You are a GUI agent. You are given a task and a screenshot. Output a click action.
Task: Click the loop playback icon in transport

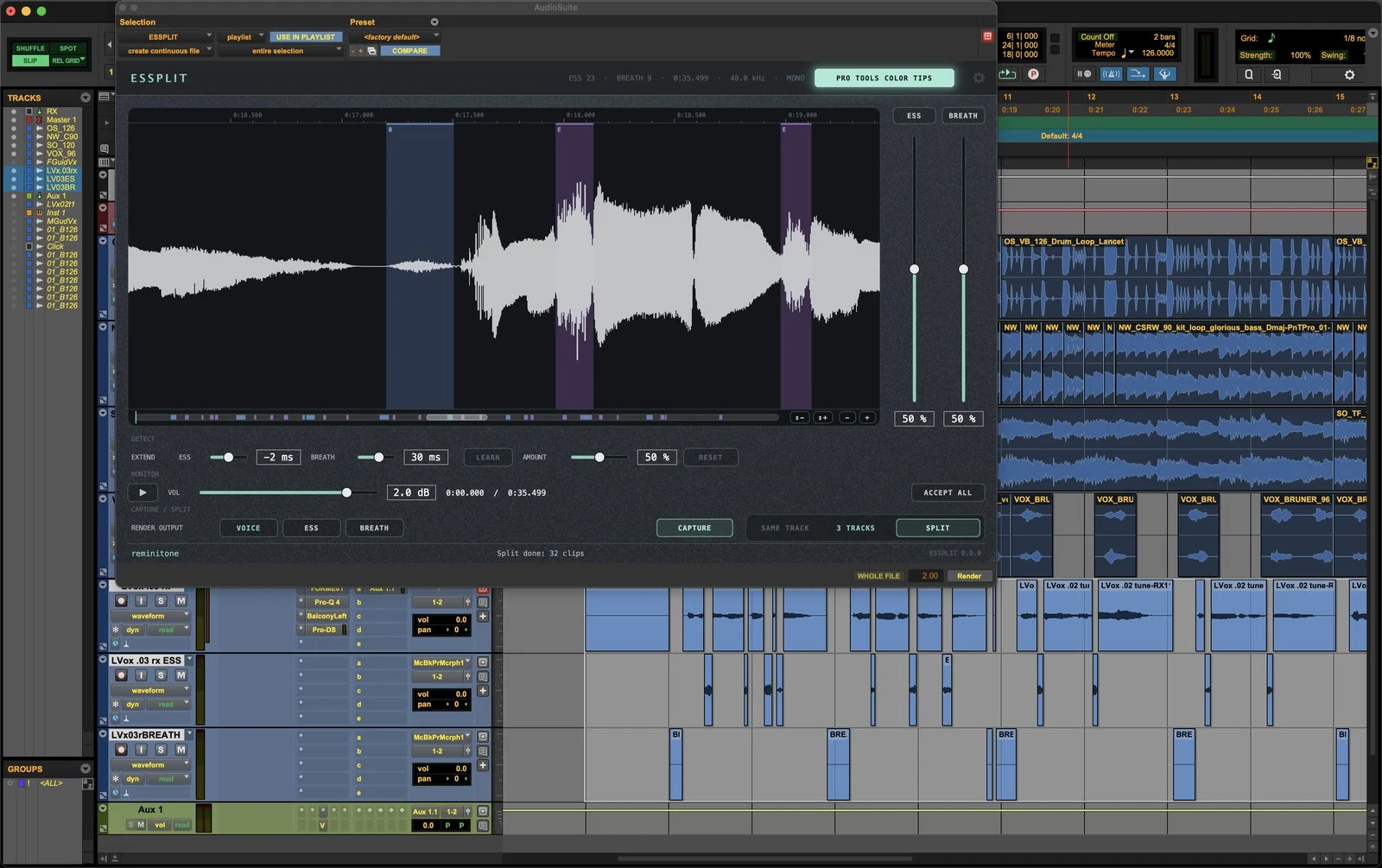click(x=1007, y=74)
